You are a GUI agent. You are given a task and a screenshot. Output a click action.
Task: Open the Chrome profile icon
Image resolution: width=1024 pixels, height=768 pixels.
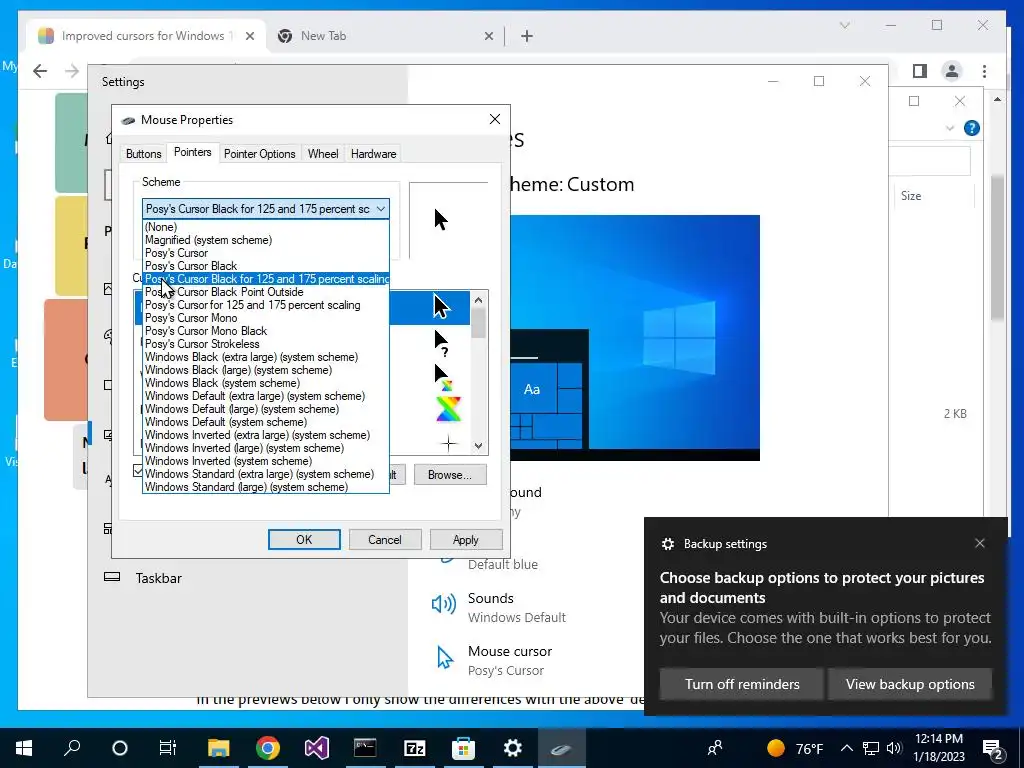(x=952, y=71)
